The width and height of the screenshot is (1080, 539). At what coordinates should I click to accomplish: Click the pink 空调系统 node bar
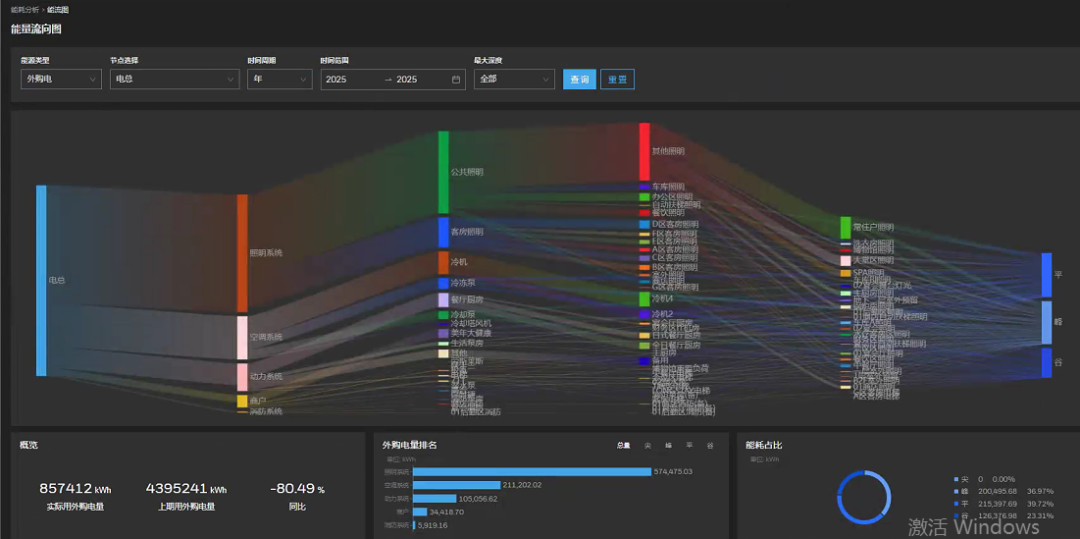tap(242, 337)
